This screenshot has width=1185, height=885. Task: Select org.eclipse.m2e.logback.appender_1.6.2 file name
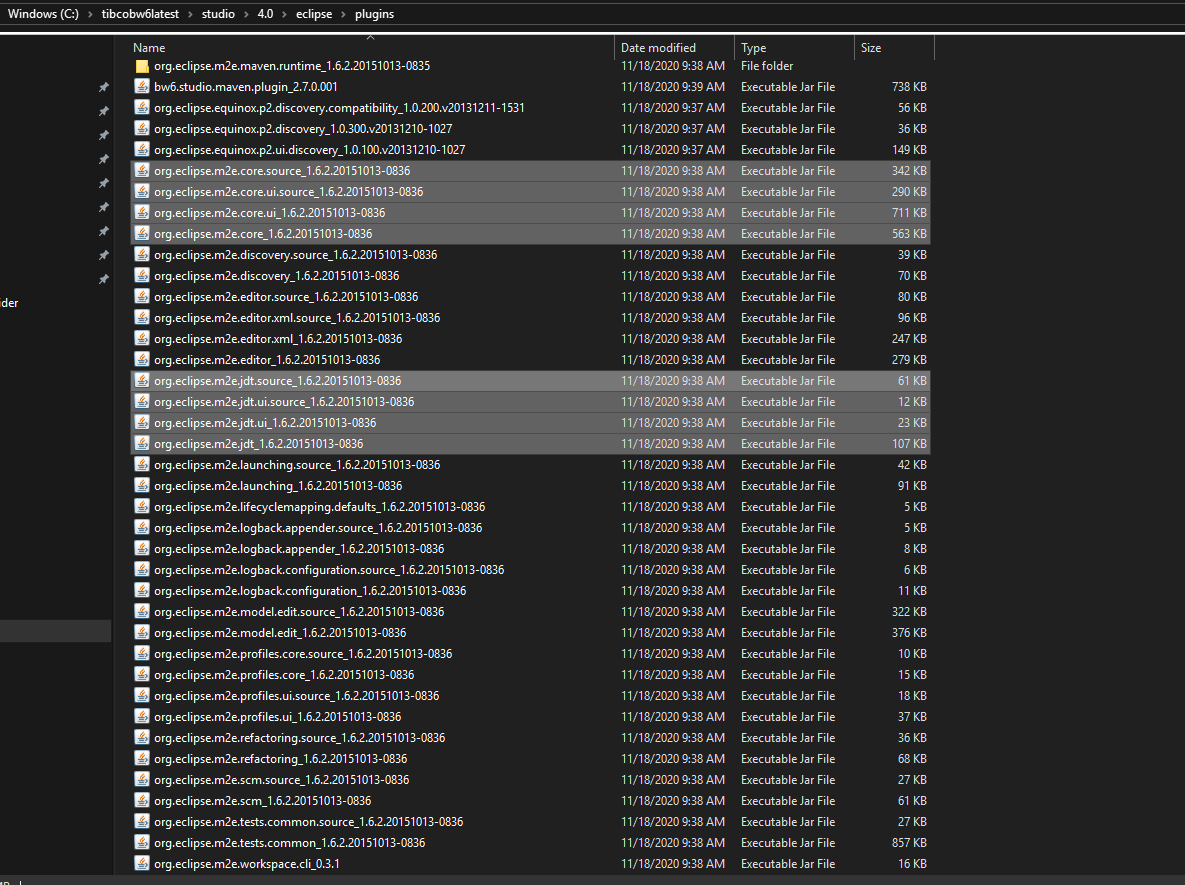(x=299, y=549)
